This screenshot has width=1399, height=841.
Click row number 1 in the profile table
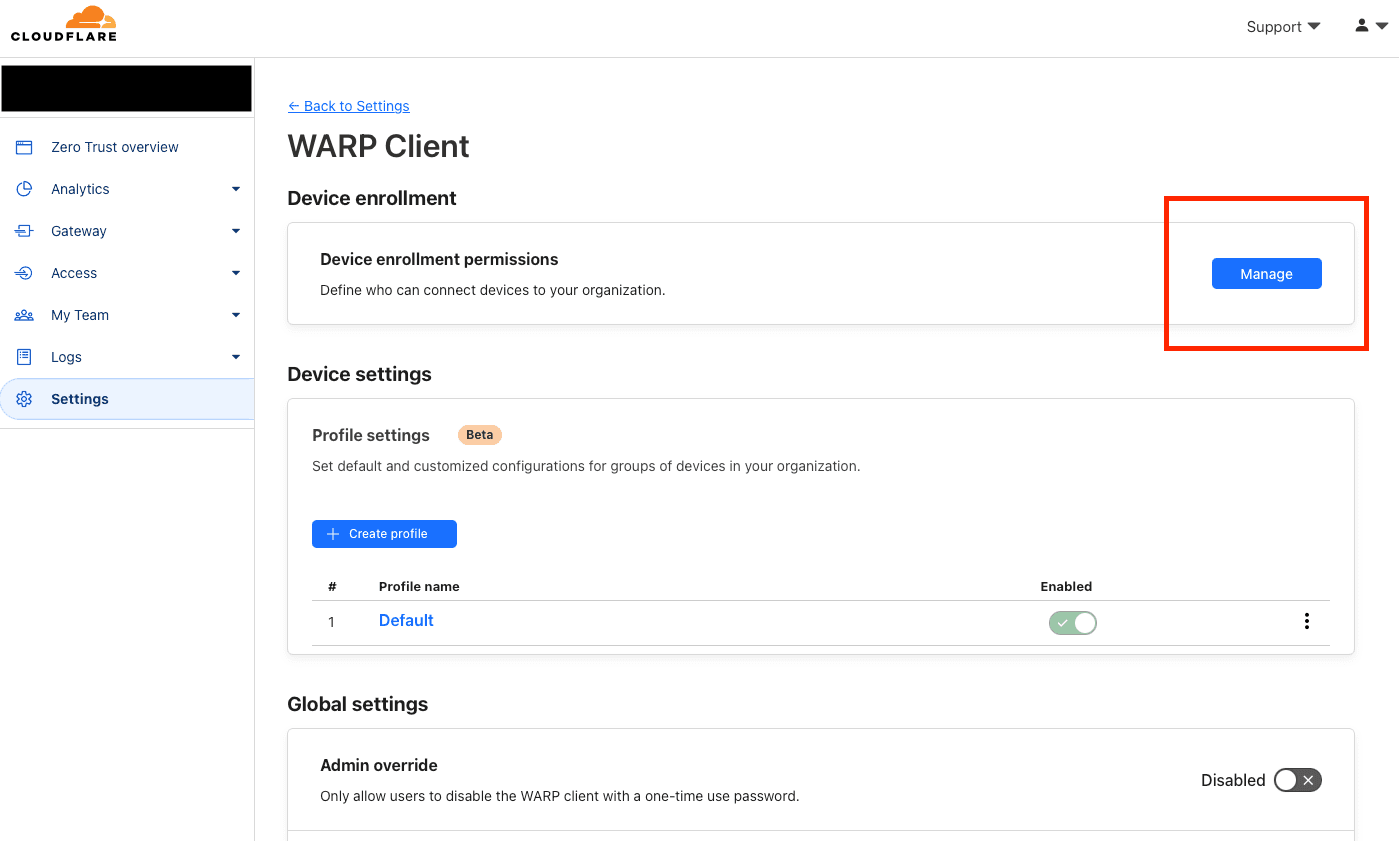click(332, 622)
